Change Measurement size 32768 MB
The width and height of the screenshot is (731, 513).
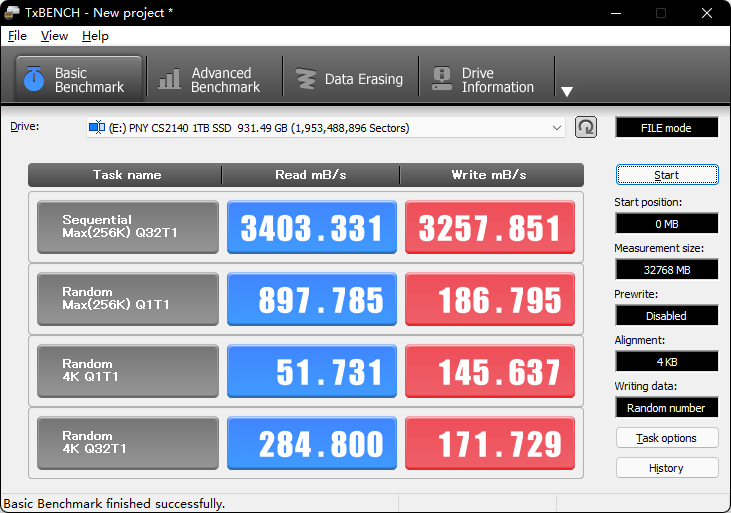point(667,270)
